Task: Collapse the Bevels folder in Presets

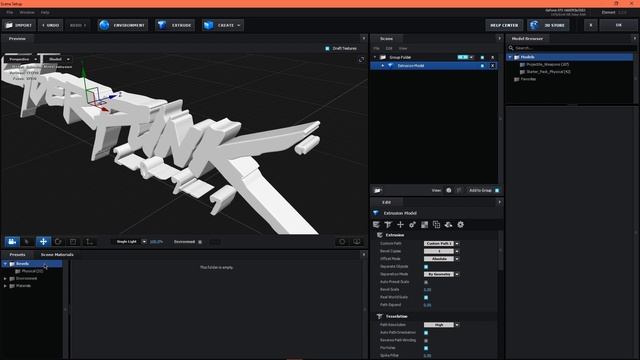Action: pyautogui.click(x=5, y=264)
